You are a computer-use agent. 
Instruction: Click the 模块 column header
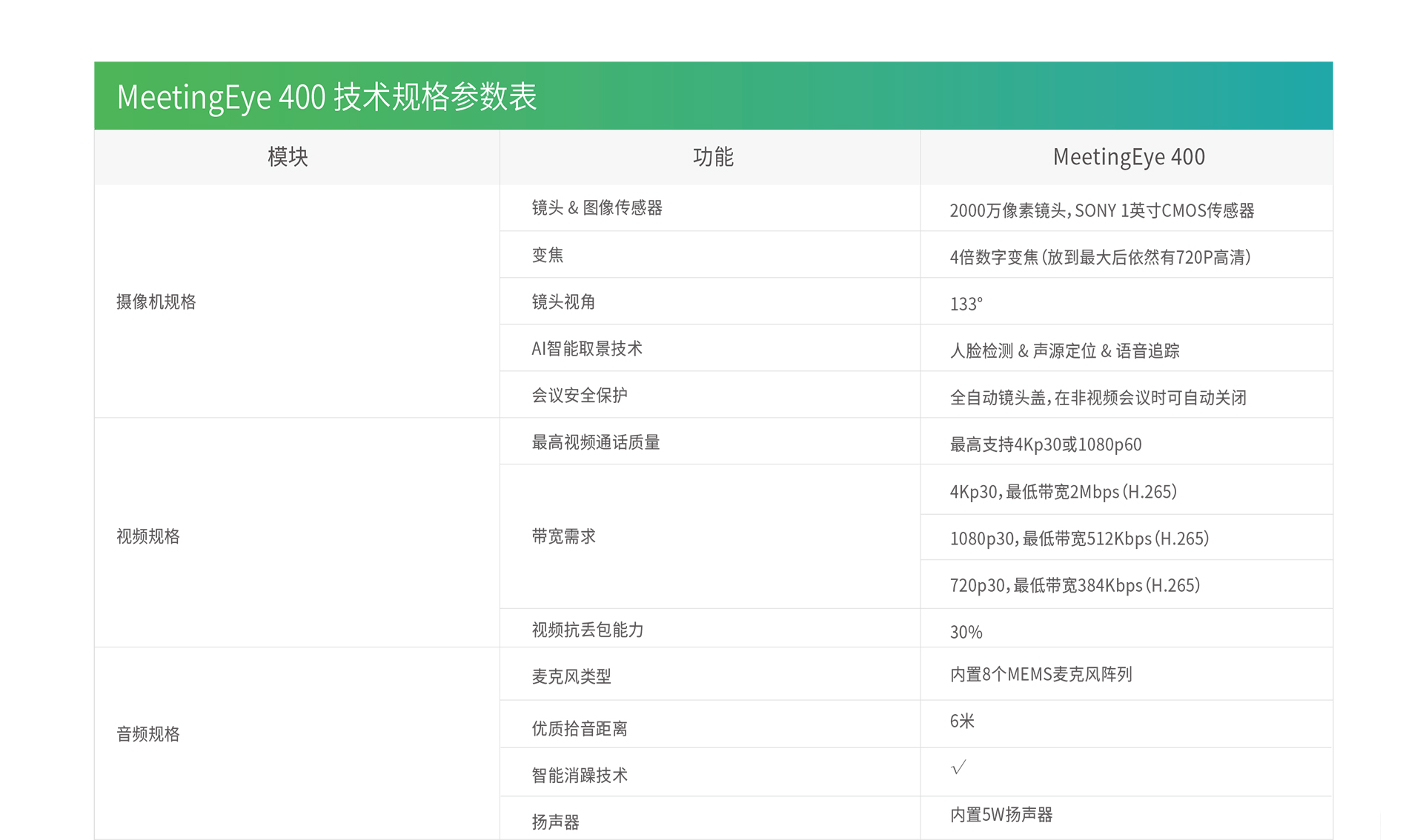coord(288,157)
